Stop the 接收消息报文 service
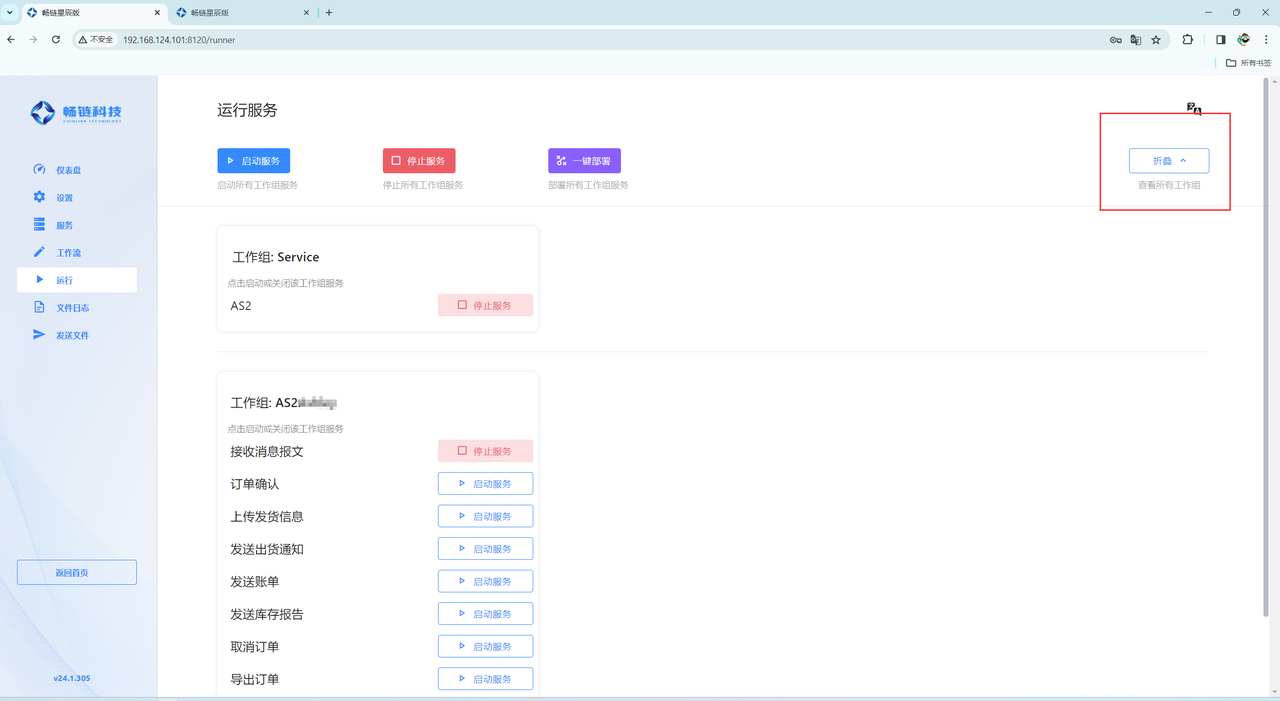The image size is (1280, 701). tap(485, 451)
